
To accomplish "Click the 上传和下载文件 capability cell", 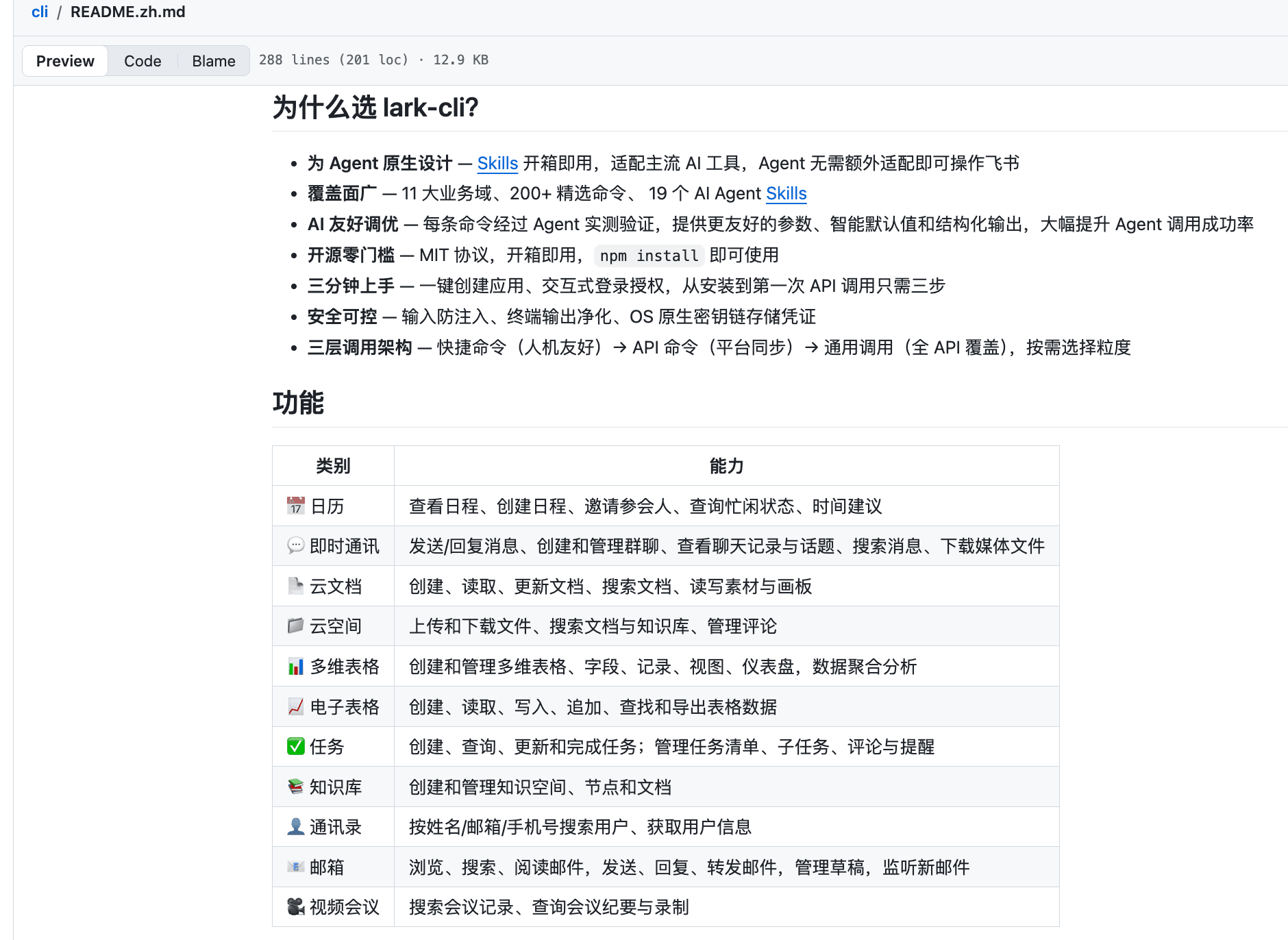I will click(x=727, y=626).
